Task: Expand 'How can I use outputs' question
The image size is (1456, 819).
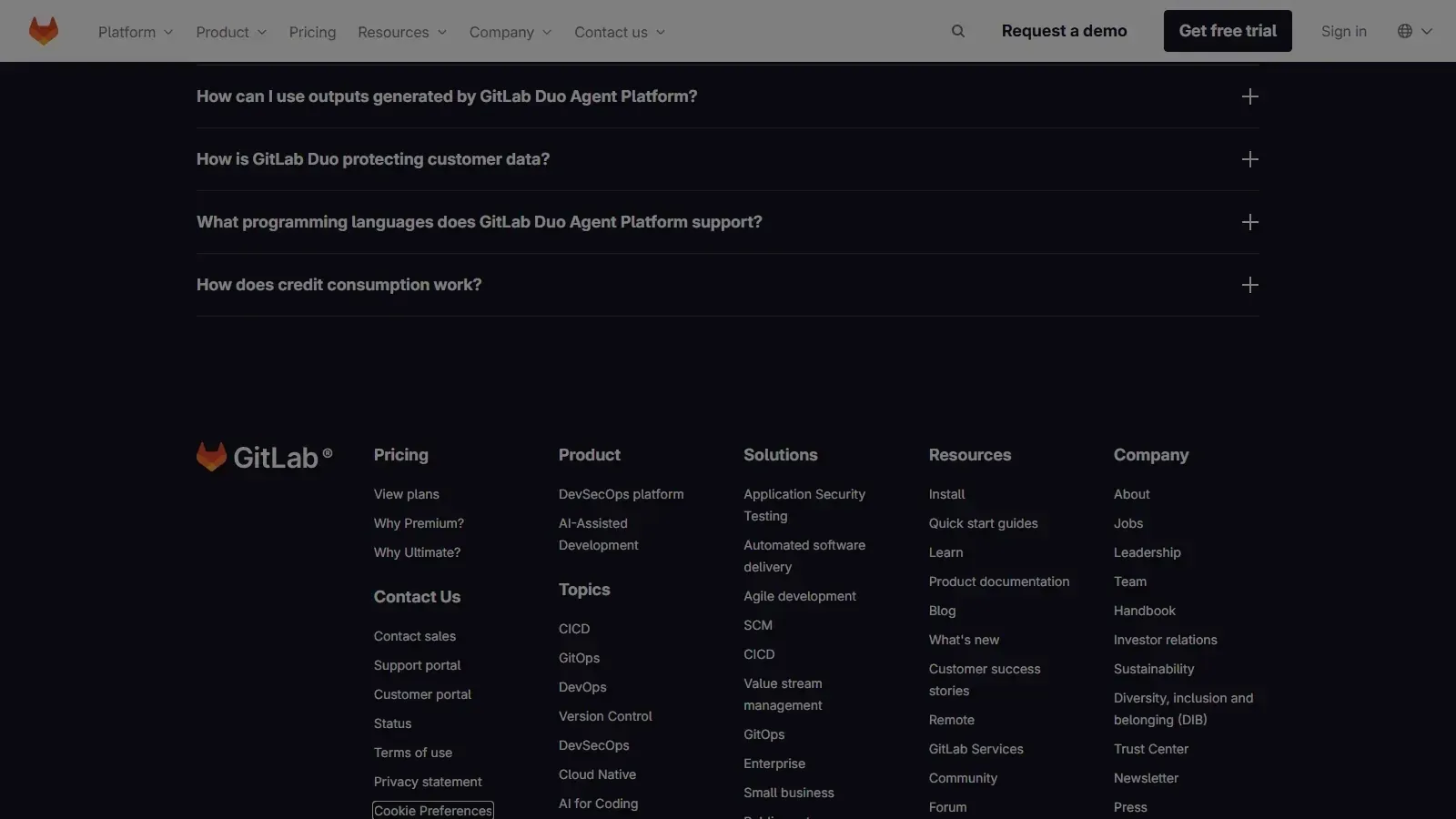Action: 728,96
